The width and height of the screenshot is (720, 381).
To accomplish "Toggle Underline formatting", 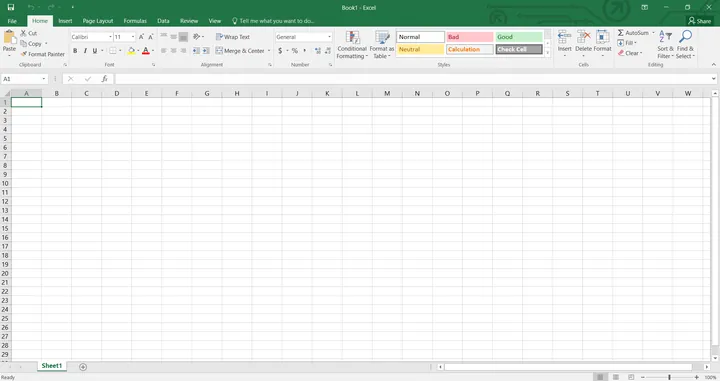I will pyautogui.click(x=95, y=50).
